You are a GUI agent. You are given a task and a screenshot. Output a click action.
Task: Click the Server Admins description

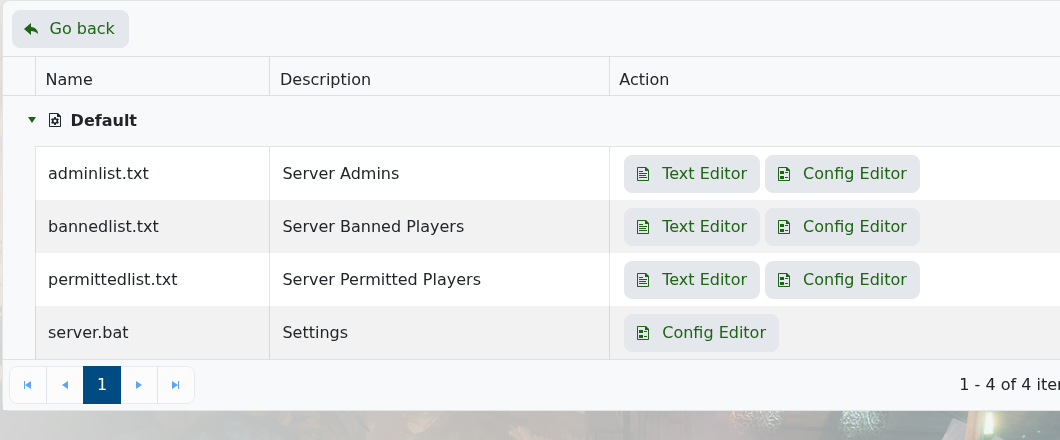click(341, 174)
